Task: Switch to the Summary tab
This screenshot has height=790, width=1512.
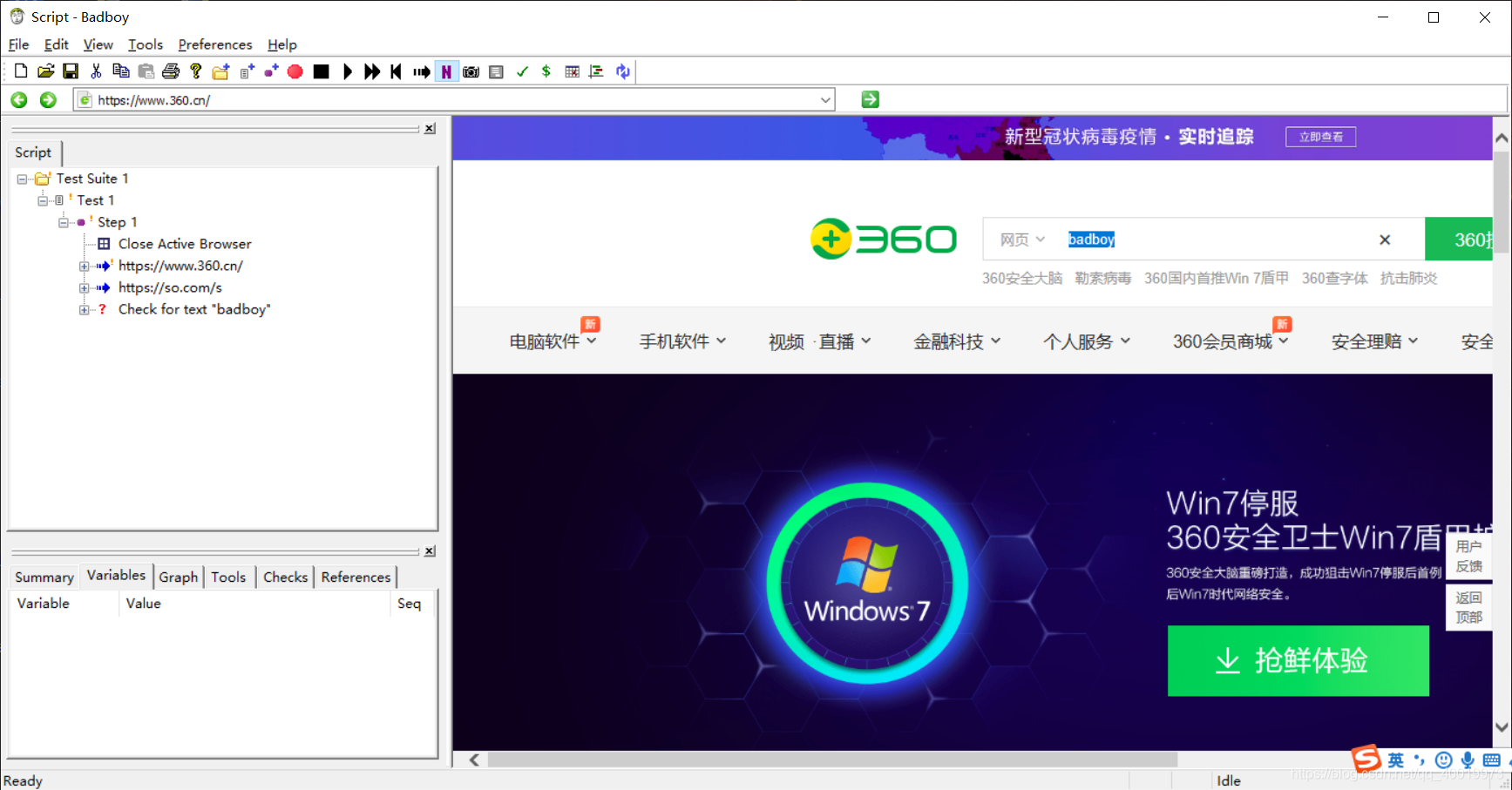Action: [44, 577]
